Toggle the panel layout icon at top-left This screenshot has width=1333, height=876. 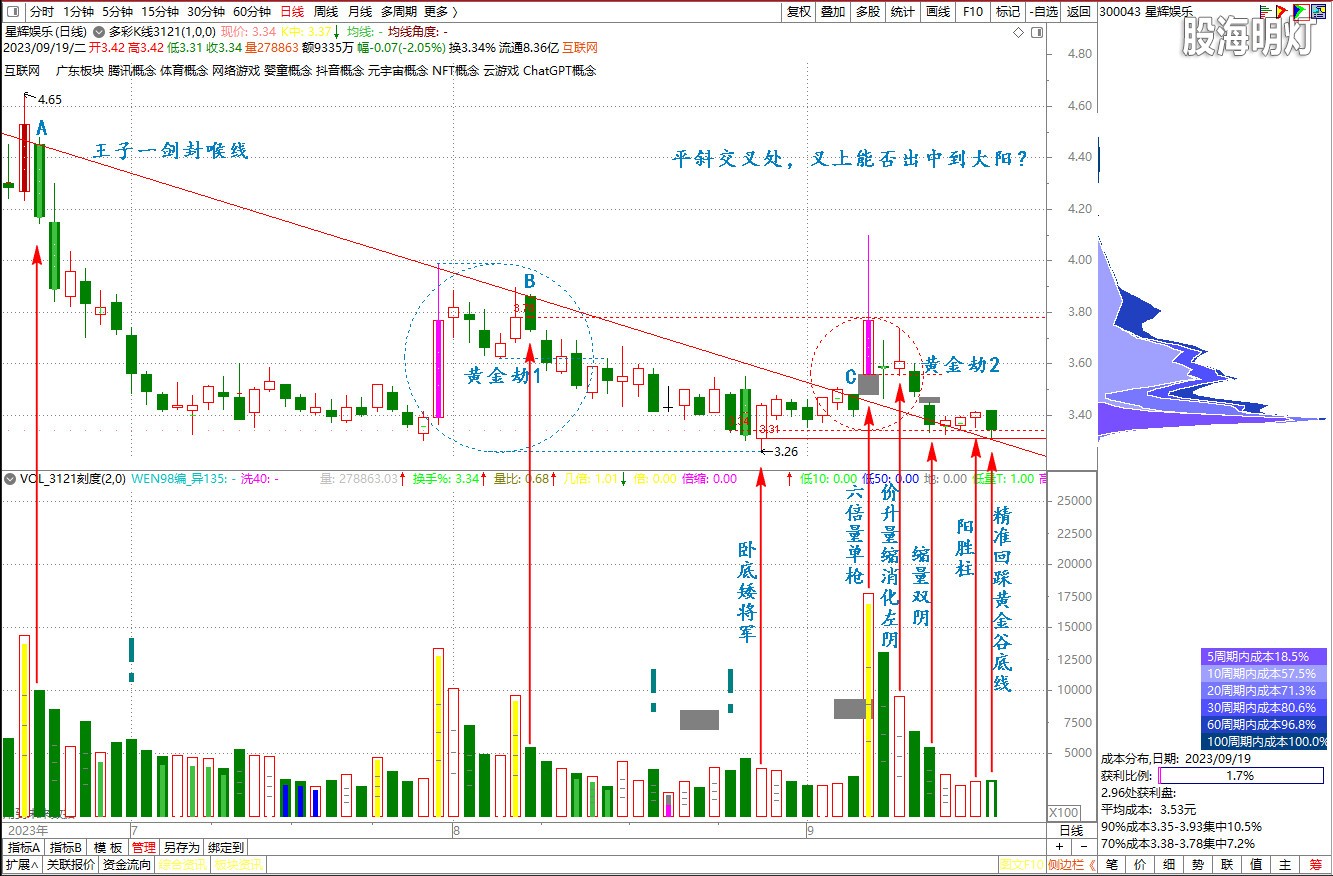[x=12, y=12]
